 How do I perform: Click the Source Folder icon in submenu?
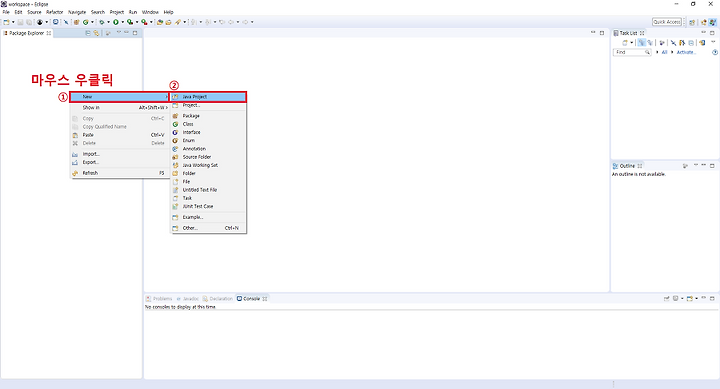175,157
